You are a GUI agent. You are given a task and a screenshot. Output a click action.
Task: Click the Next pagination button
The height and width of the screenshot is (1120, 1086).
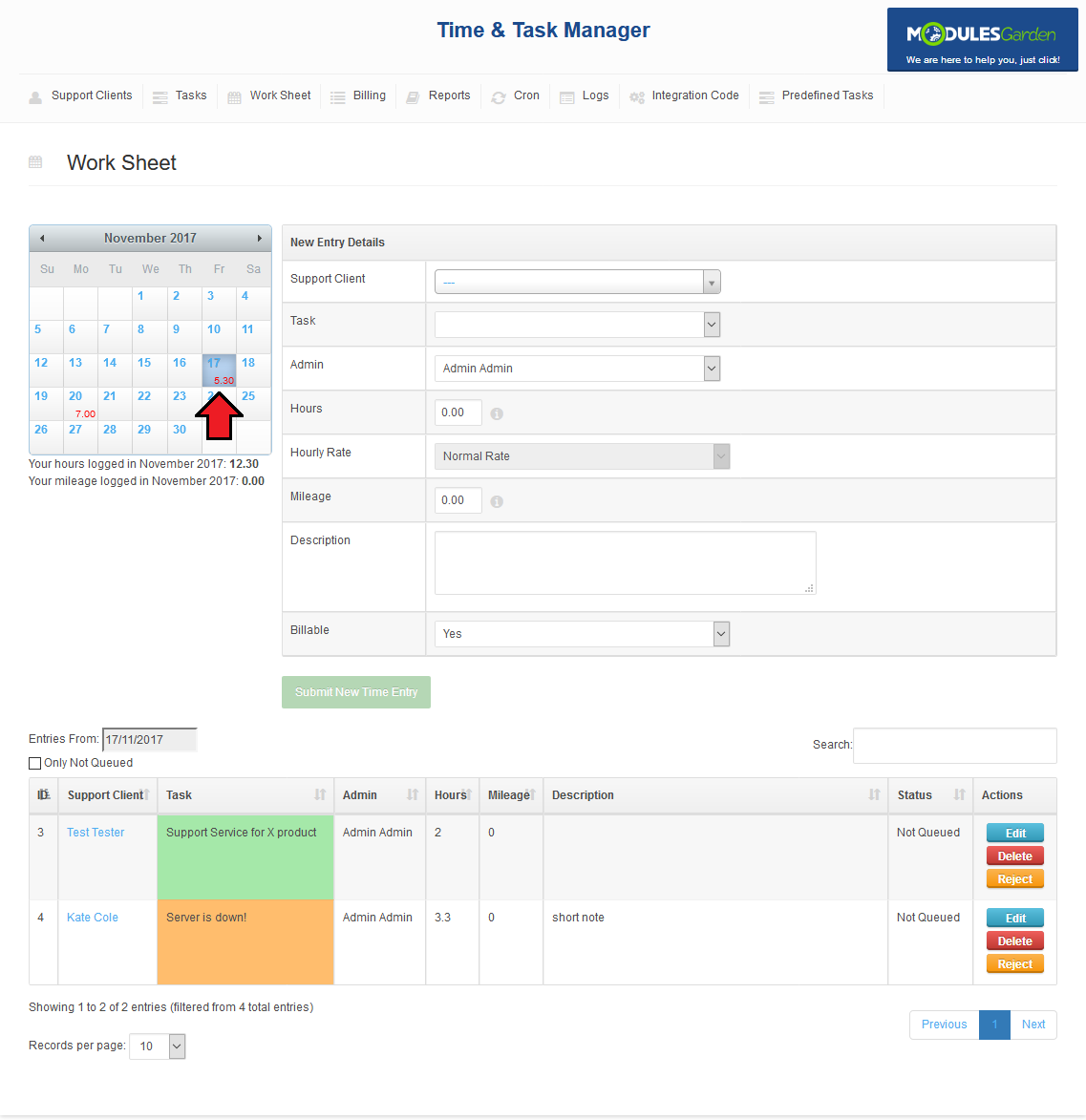[x=1033, y=1025]
